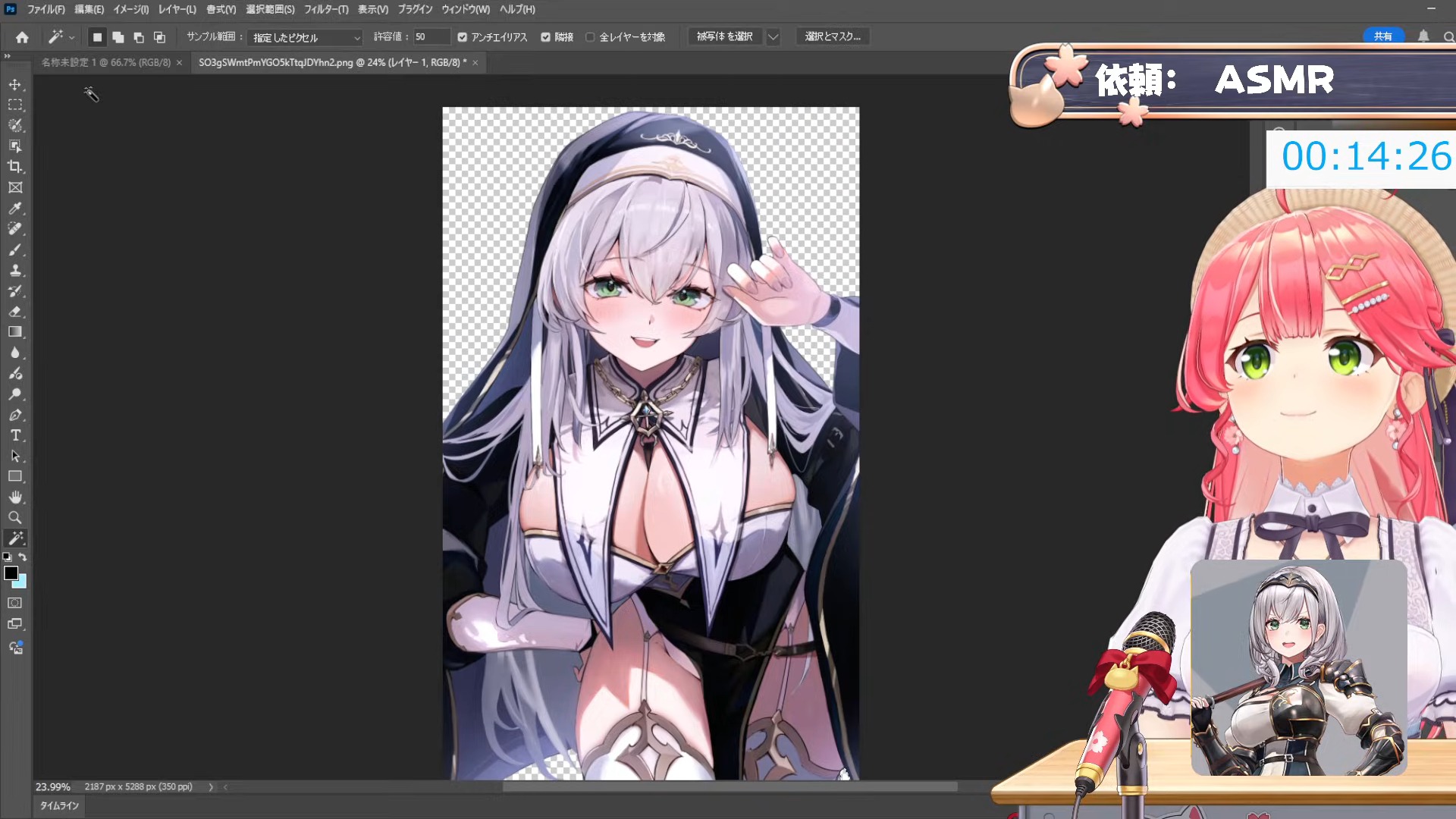
Task: Open notifications bell icon
Action: coord(1423,36)
